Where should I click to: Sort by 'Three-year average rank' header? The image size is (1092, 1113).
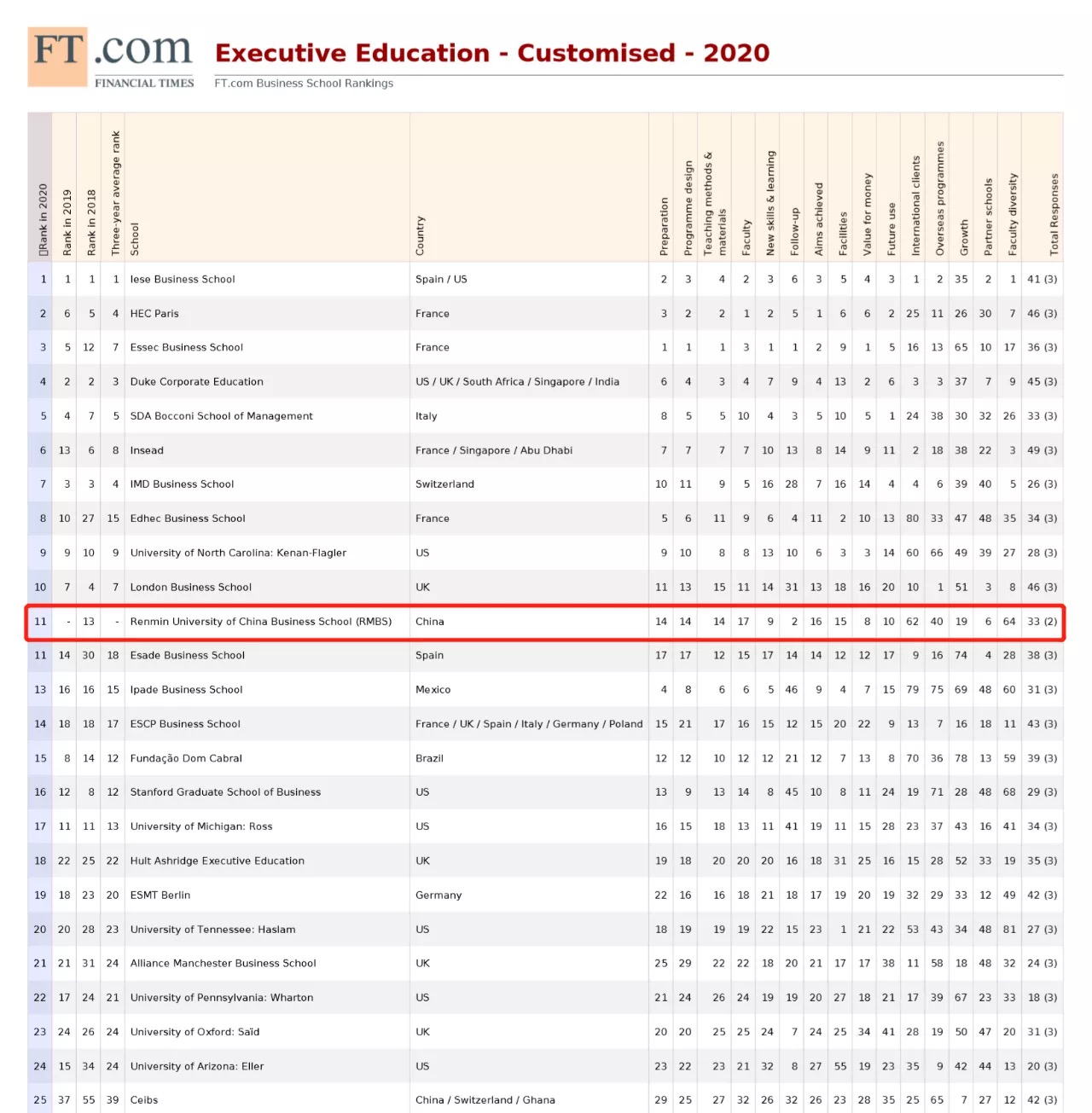pos(116,194)
